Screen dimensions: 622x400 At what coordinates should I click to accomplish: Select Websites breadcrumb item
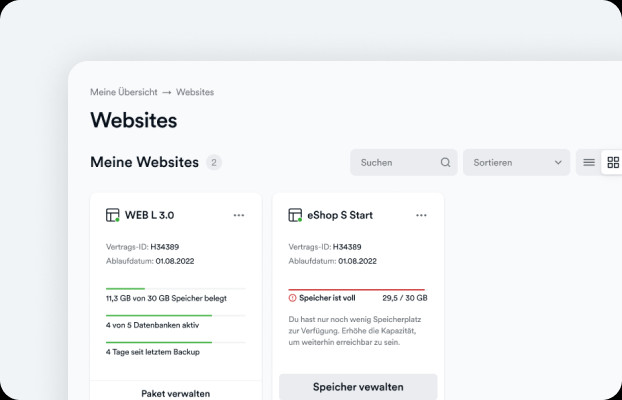195,92
